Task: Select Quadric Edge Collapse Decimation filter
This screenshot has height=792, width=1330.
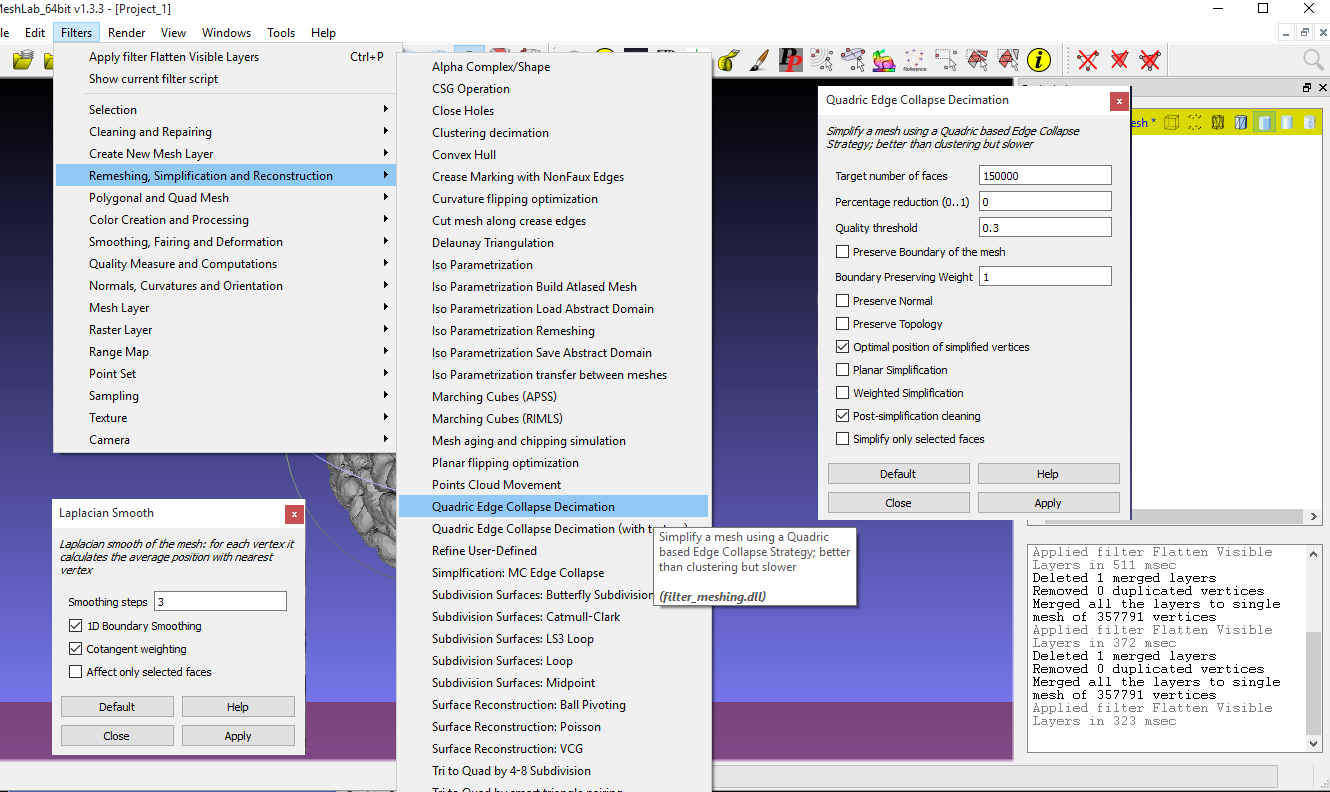Action: click(553, 507)
